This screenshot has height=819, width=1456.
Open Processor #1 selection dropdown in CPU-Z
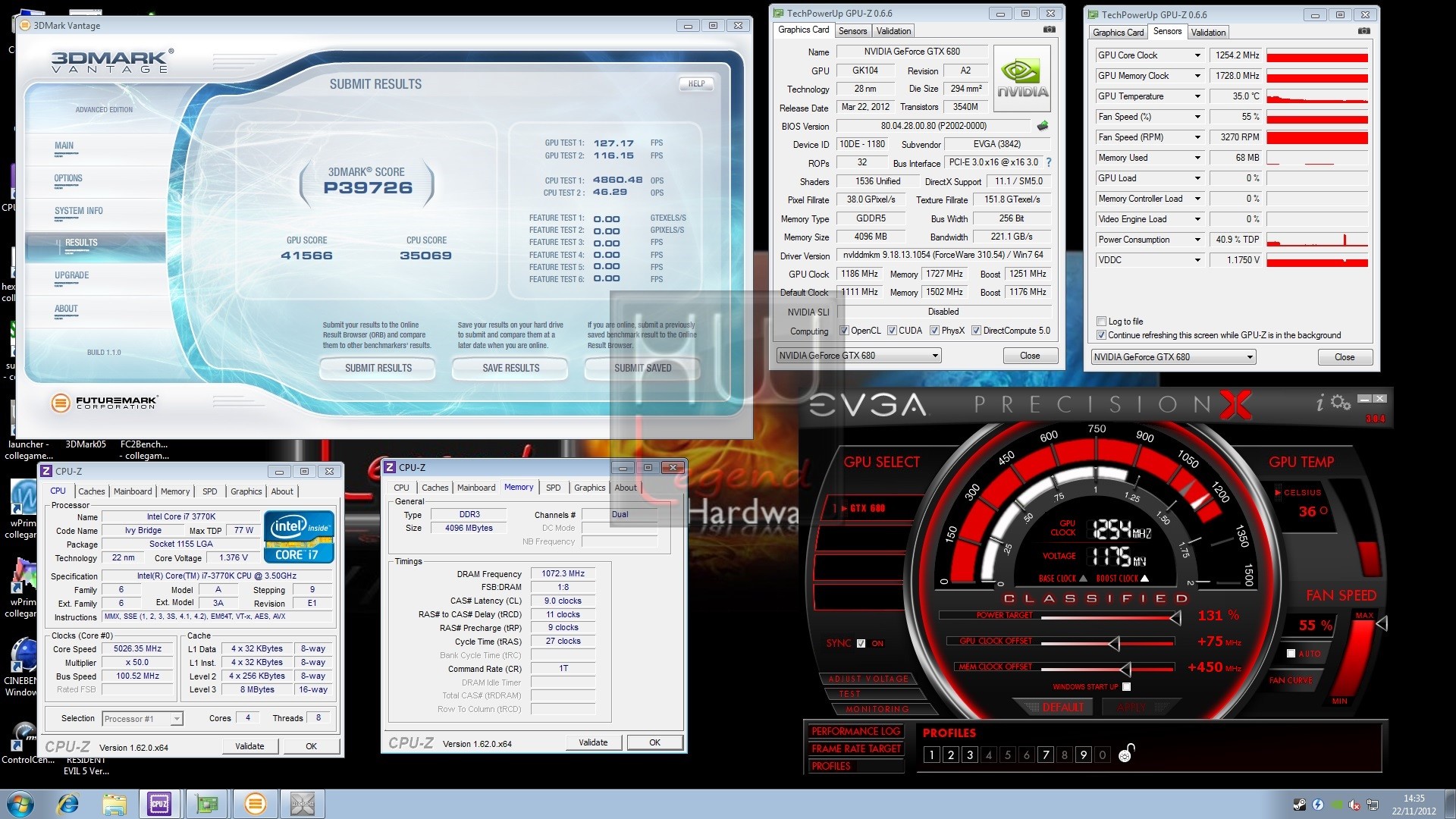[142, 719]
